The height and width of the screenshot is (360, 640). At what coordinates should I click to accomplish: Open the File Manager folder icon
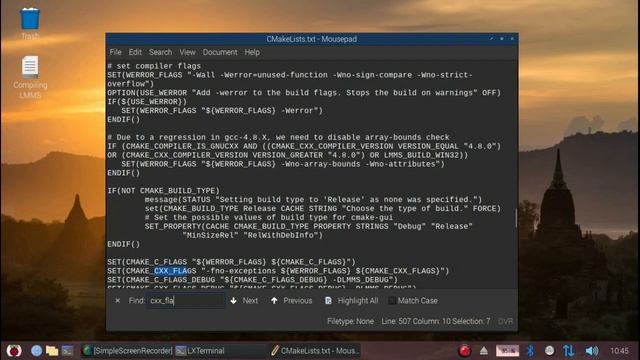52,351
